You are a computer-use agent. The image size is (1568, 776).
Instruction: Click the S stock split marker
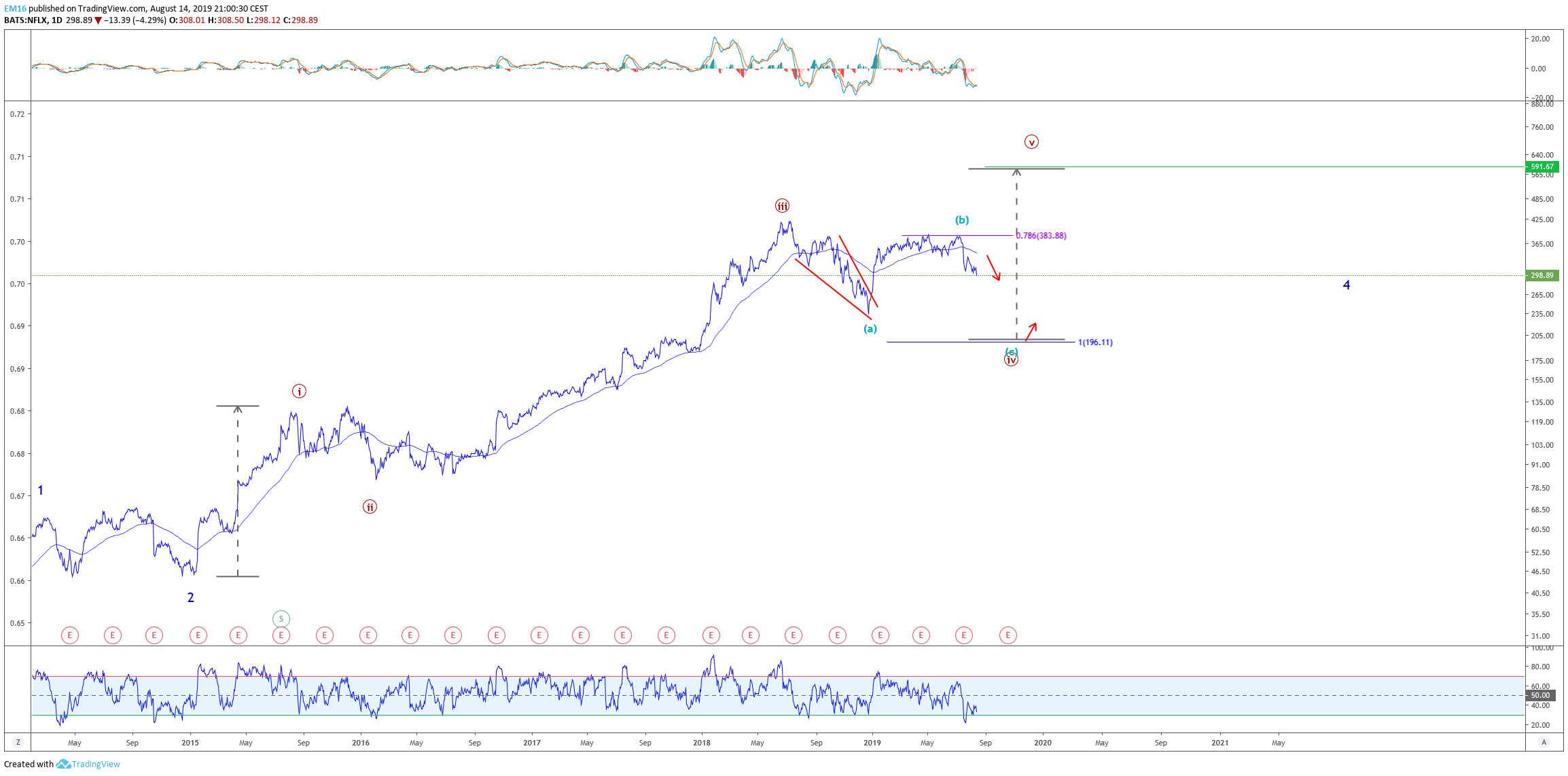(x=281, y=619)
